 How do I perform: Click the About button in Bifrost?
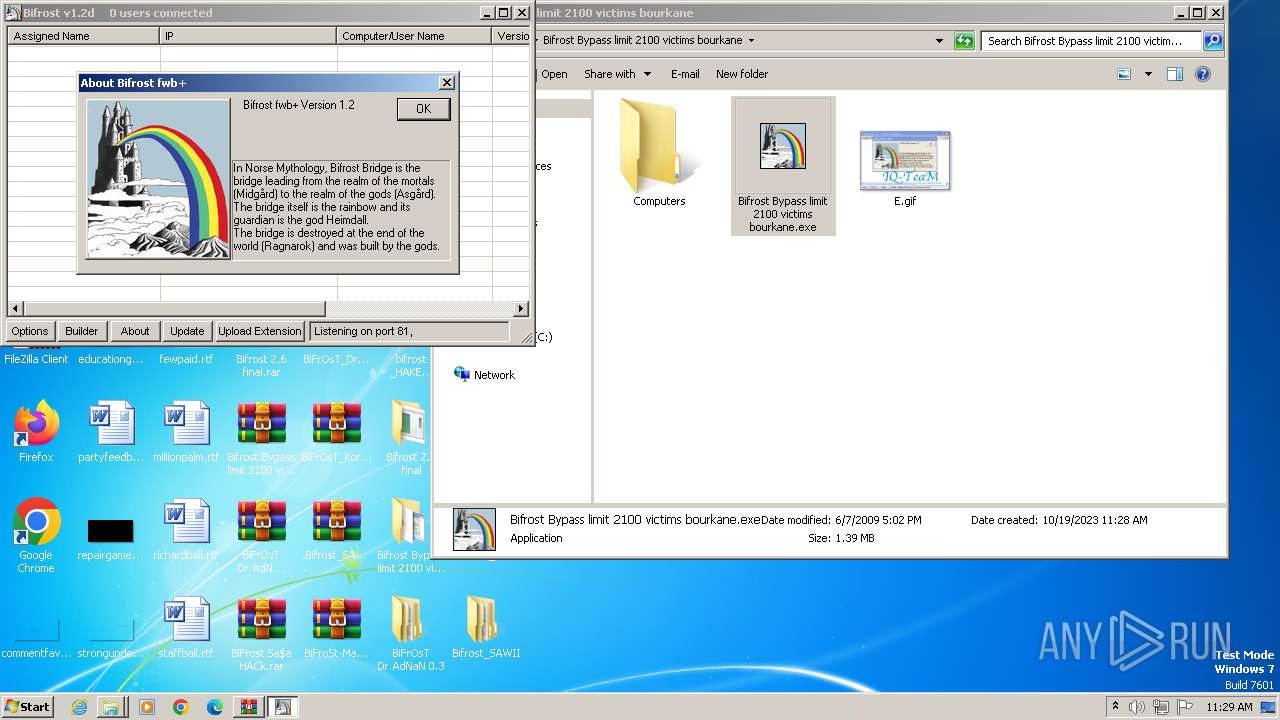135,331
